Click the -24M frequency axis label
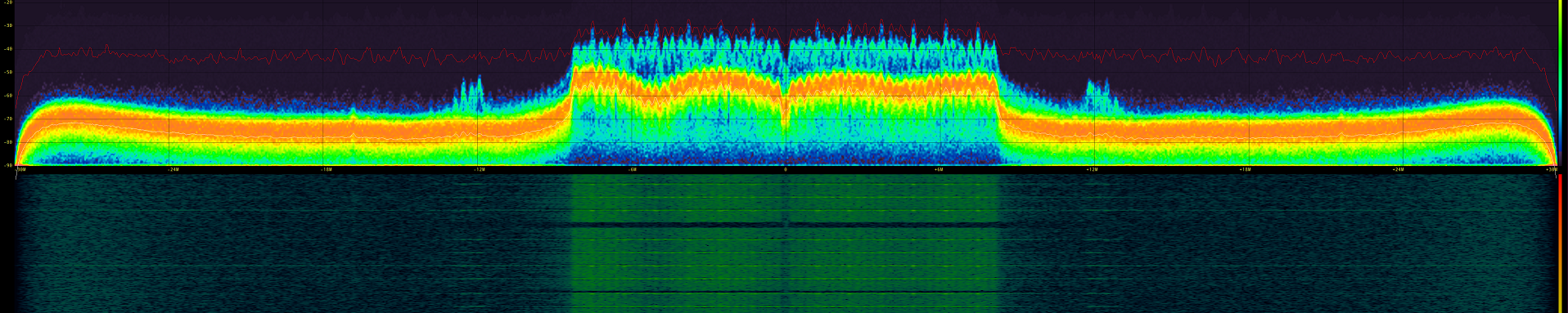The height and width of the screenshot is (313, 1568). click(173, 169)
